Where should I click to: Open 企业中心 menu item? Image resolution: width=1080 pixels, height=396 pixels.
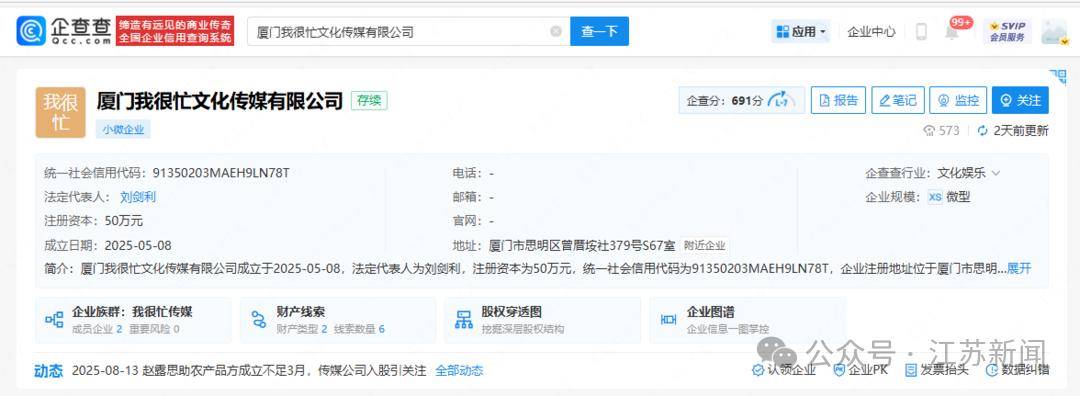pos(871,32)
